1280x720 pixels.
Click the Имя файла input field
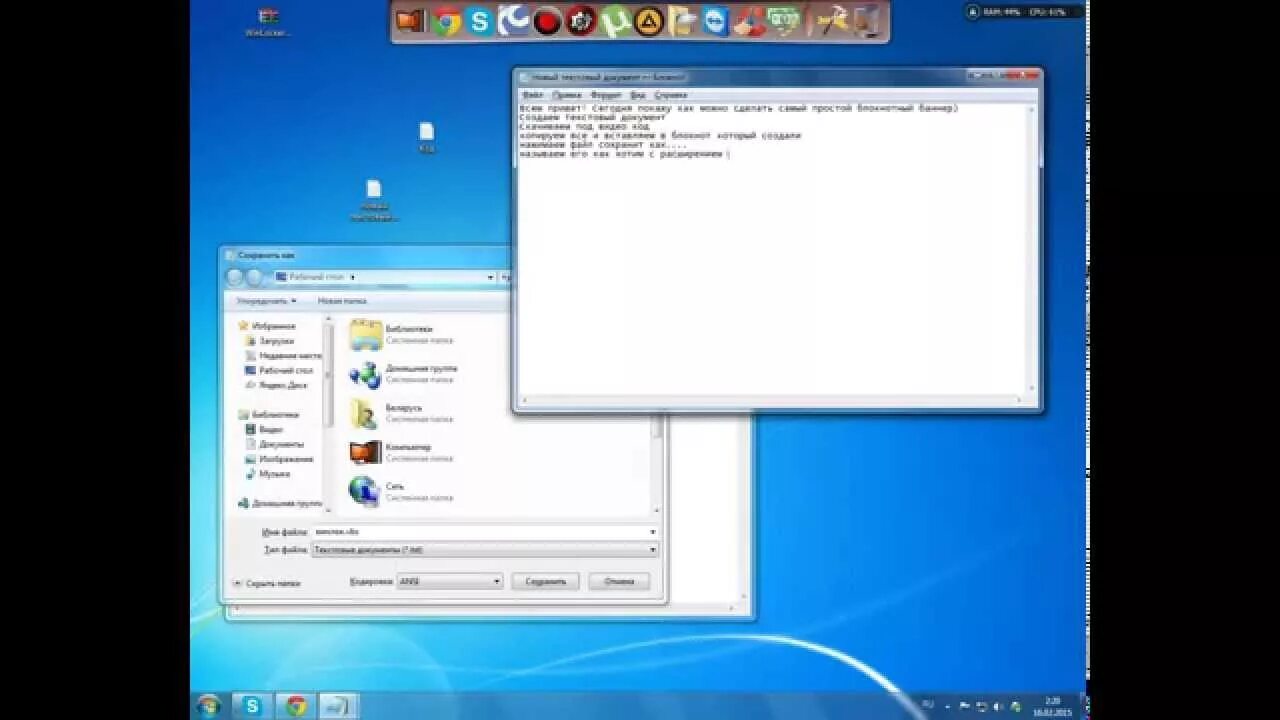[x=479, y=532]
